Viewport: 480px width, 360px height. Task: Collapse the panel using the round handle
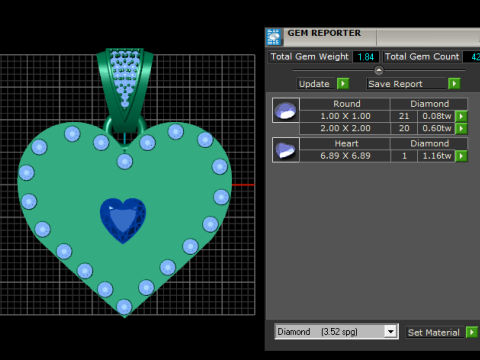[x=379, y=70]
